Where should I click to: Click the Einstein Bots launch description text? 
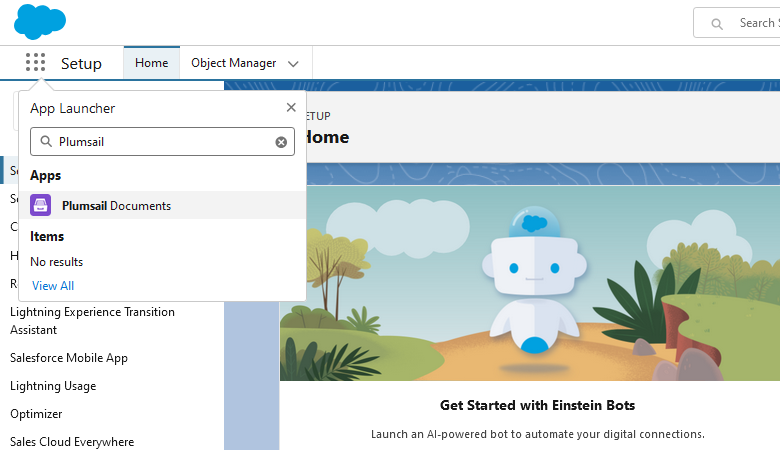538,434
